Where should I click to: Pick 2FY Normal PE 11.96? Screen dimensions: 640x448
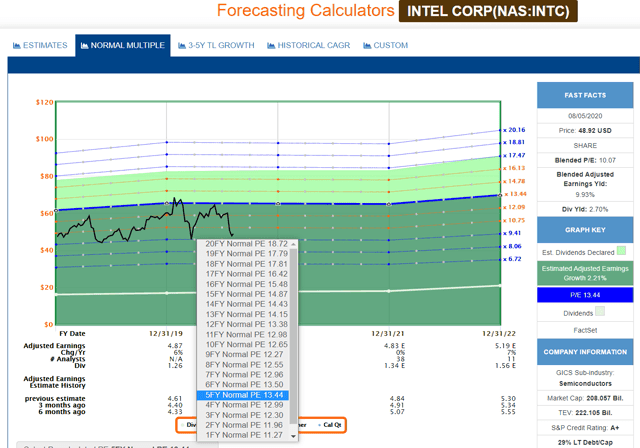pos(244,425)
